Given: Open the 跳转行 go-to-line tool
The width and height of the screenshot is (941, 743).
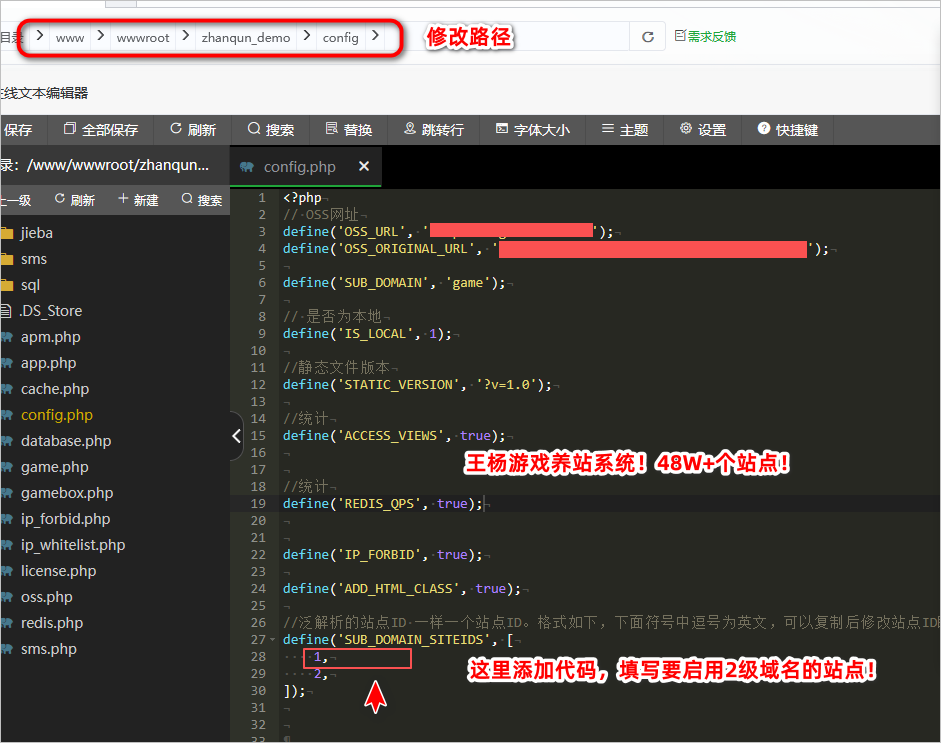Looking at the screenshot, I should tap(434, 130).
